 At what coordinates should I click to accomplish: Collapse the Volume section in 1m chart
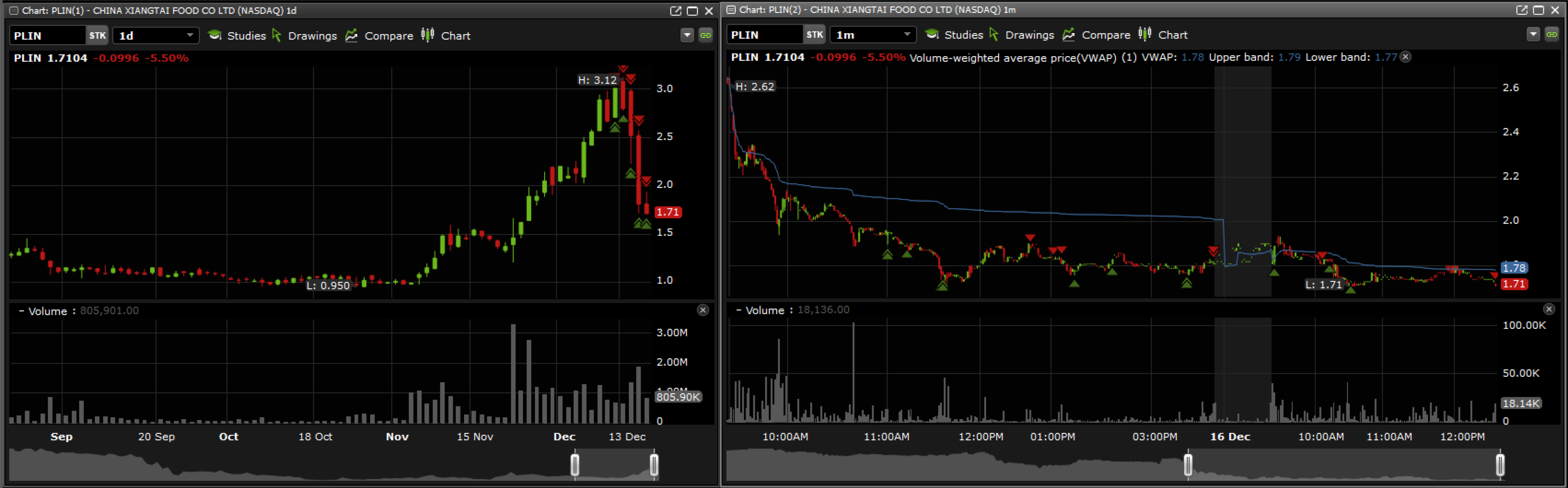pos(738,310)
